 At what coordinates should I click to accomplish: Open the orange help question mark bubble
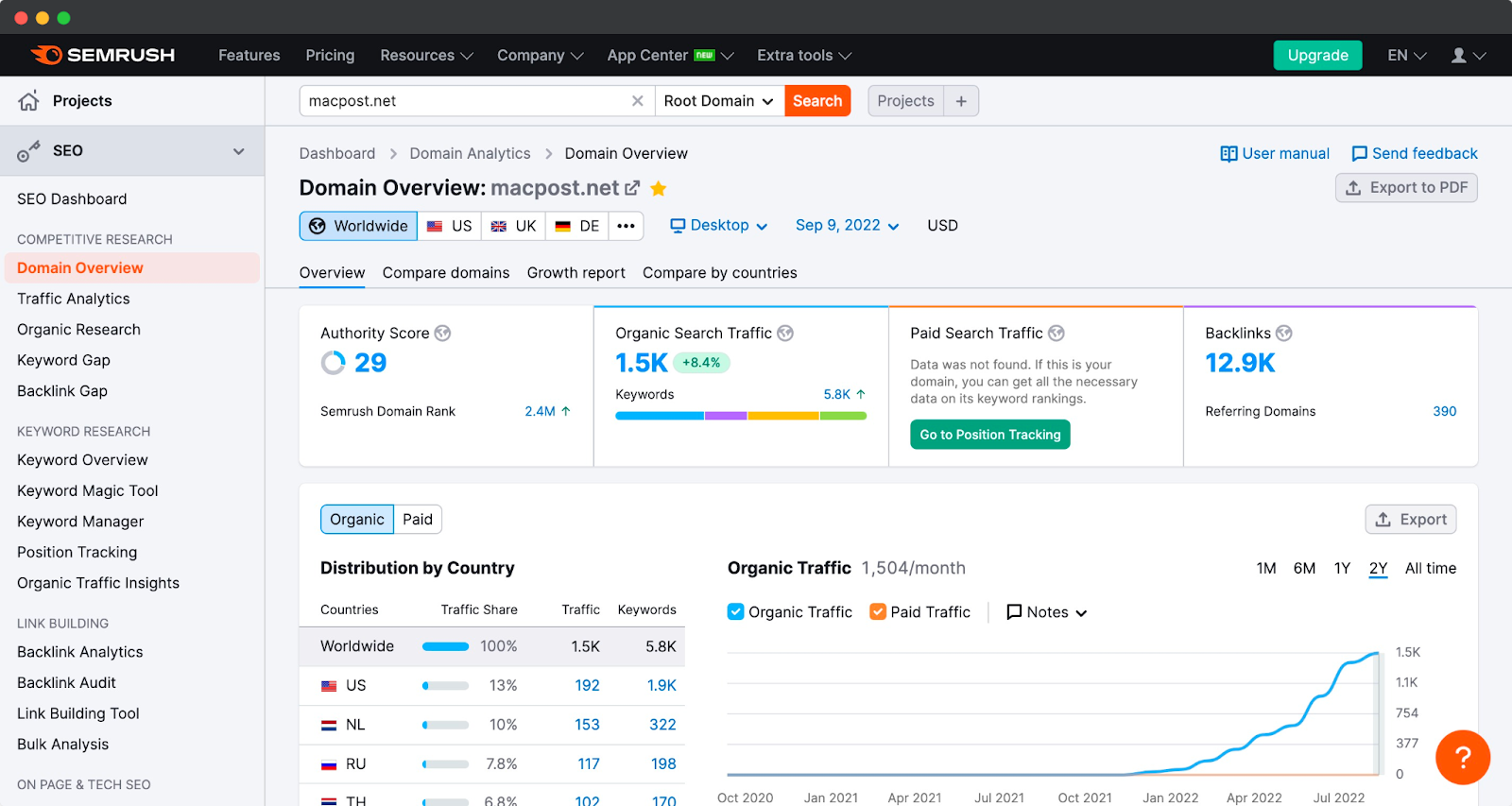[1463, 757]
